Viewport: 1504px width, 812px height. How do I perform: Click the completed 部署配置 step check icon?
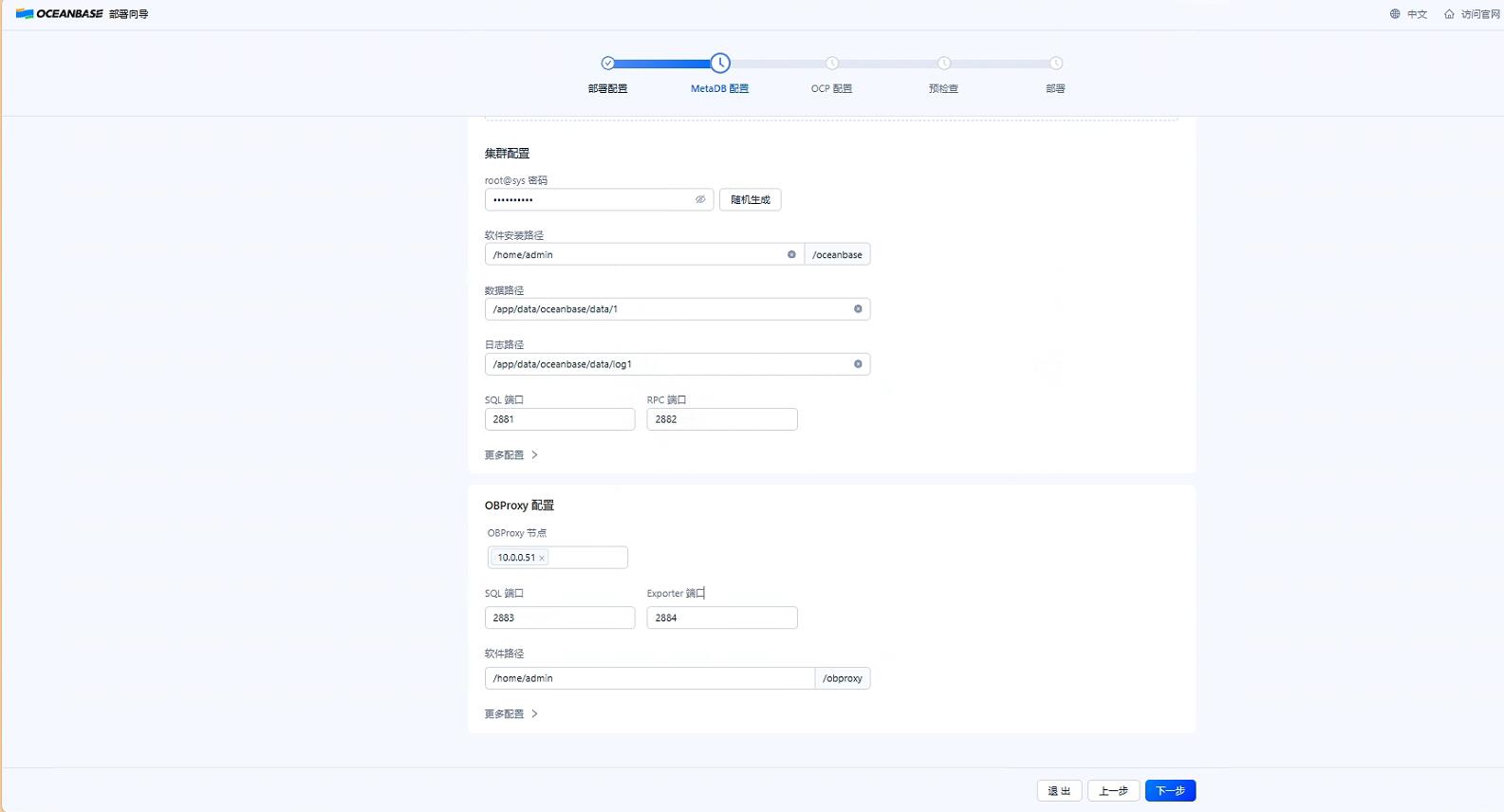[x=608, y=64]
